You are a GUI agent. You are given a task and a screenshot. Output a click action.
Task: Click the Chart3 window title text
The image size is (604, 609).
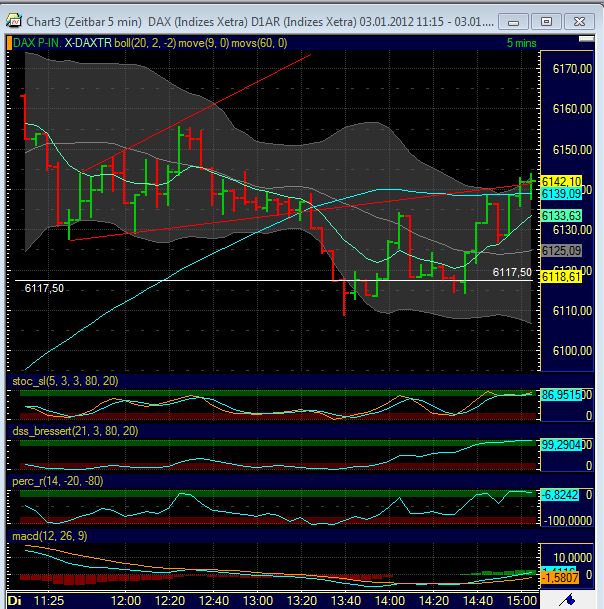coord(259,21)
